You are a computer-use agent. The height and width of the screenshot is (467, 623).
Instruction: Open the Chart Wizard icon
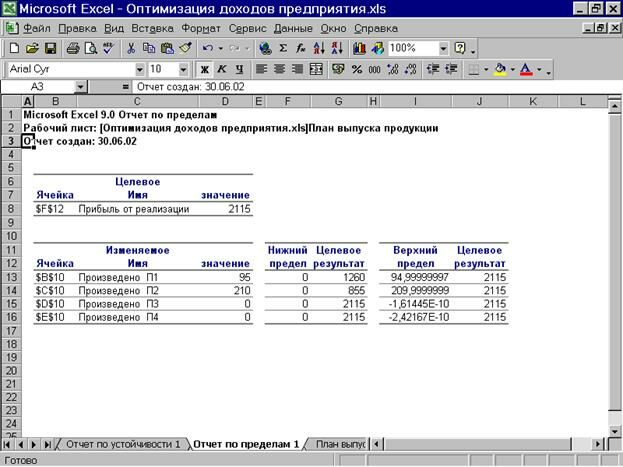coord(359,48)
